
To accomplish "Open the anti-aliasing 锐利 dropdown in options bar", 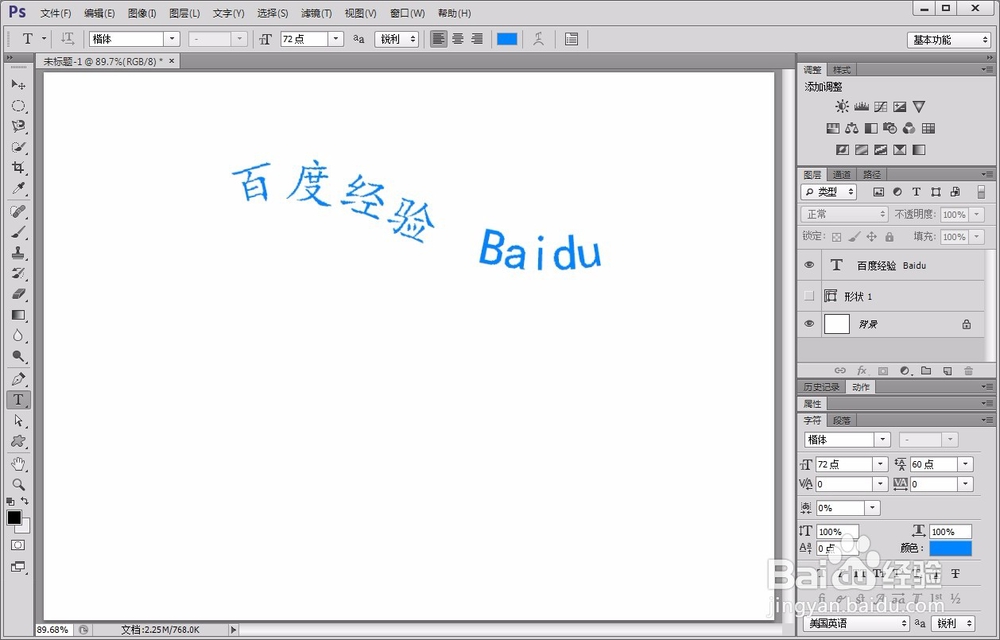I will tap(397, 39).
